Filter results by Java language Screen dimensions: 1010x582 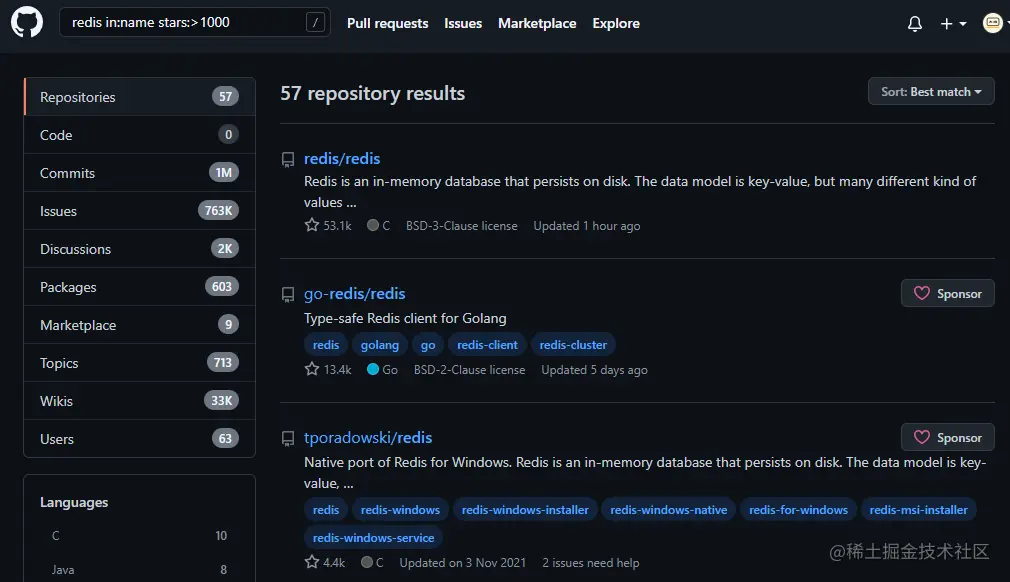pos(140,569)
